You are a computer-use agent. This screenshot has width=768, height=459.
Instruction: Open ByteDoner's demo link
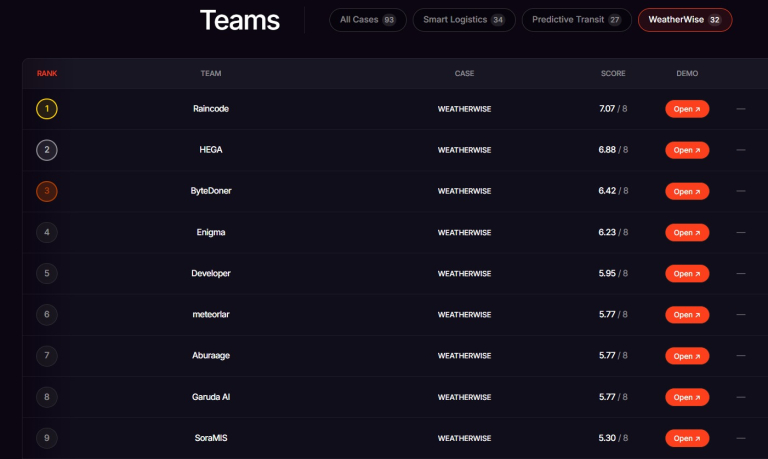click(x=687, y=191)
